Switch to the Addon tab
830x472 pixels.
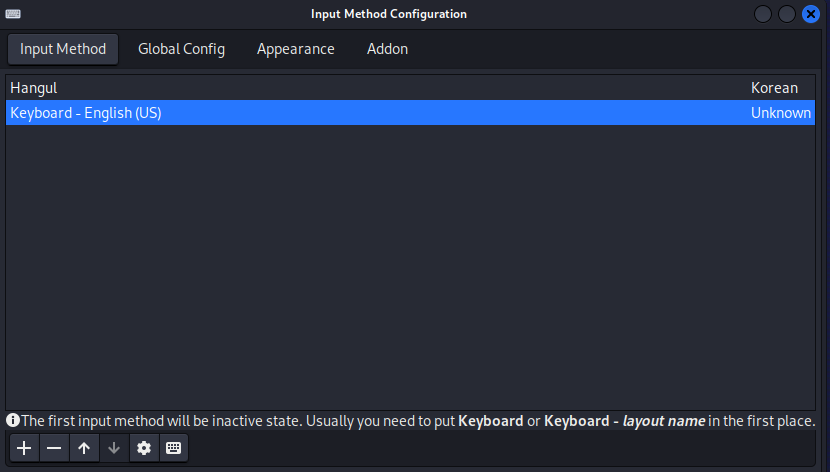pyautogui.click(x=387, y=49)
